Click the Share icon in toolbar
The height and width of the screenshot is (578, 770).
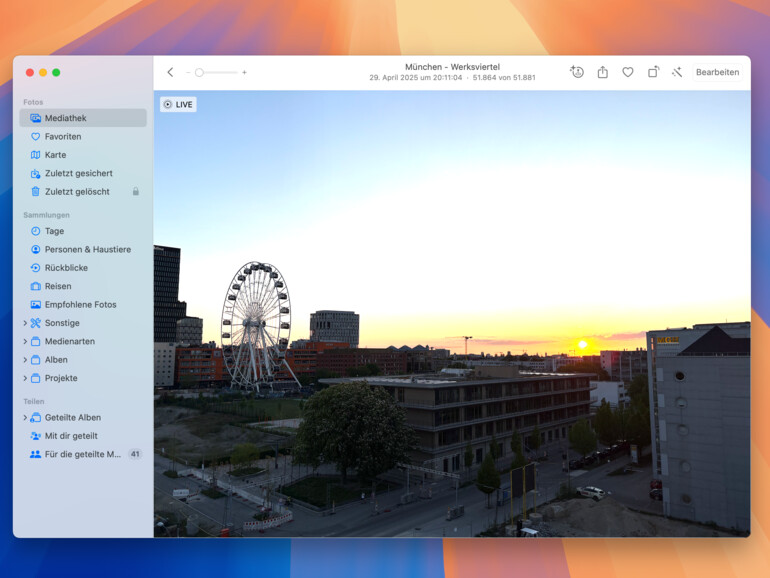(x=603, y=72)
